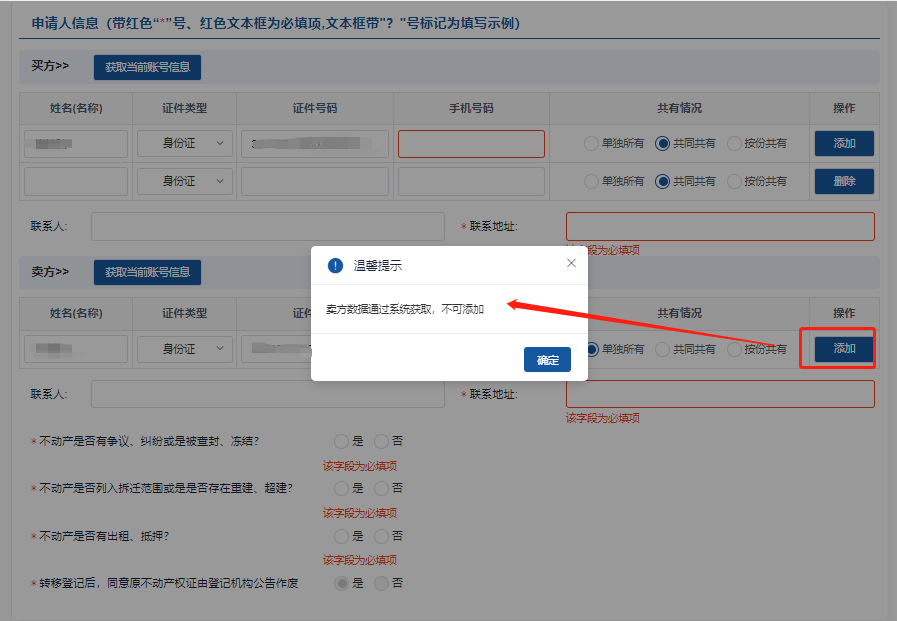Click 姓名 field in buyer first row

pyautogui.click(x=76, y=144)
